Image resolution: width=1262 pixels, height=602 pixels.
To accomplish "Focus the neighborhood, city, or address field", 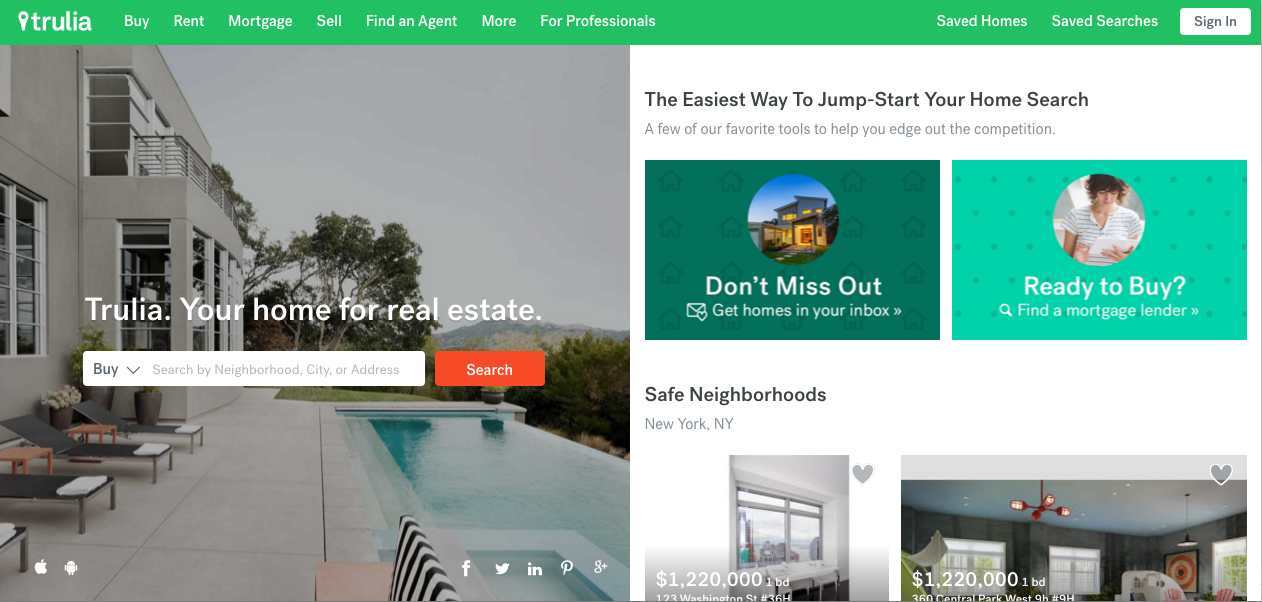I will tap(285, 369).
